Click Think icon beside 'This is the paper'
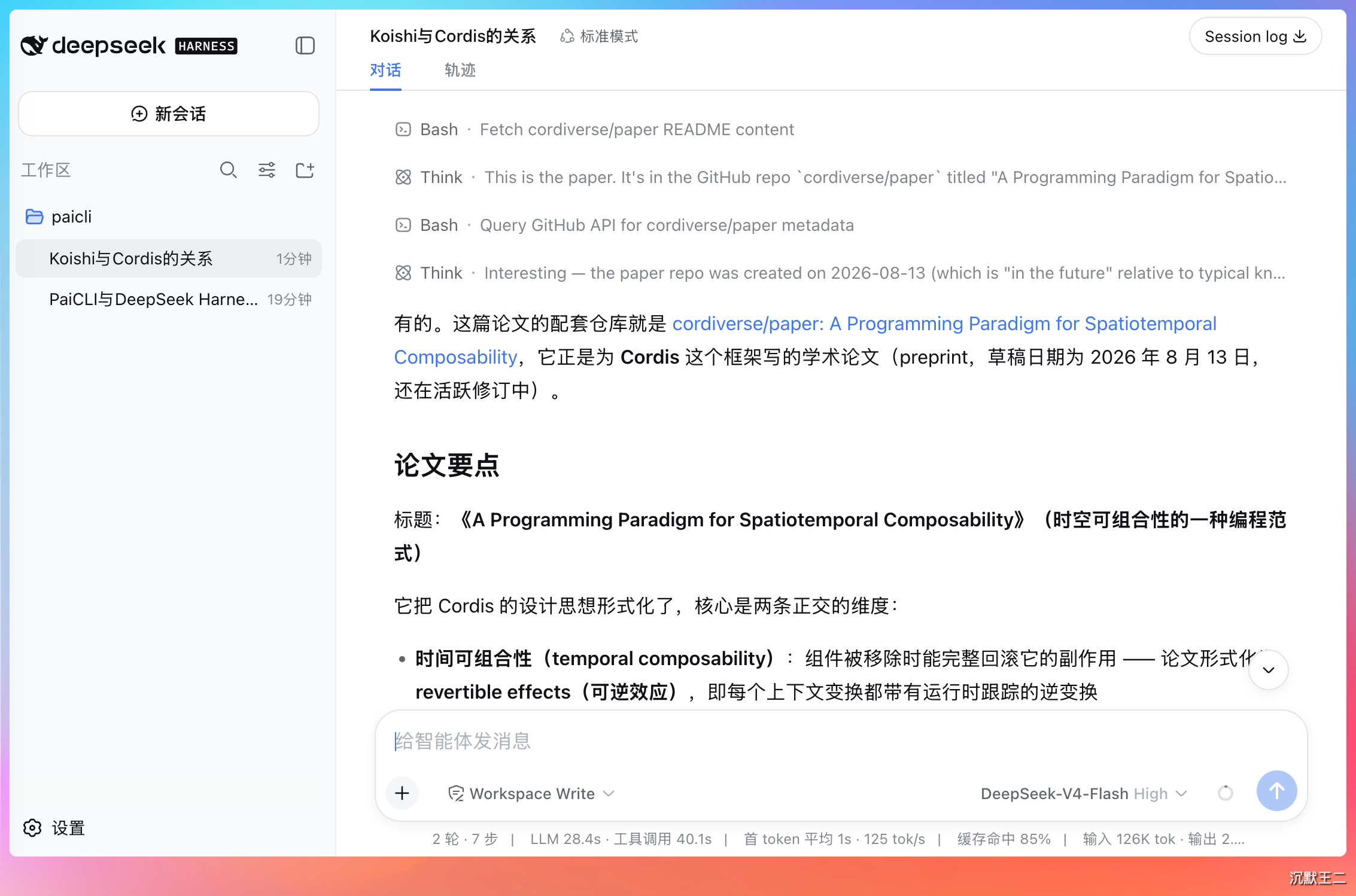Screen dimensions: 1356x896 pyautogui.click(x=403, y=177)
